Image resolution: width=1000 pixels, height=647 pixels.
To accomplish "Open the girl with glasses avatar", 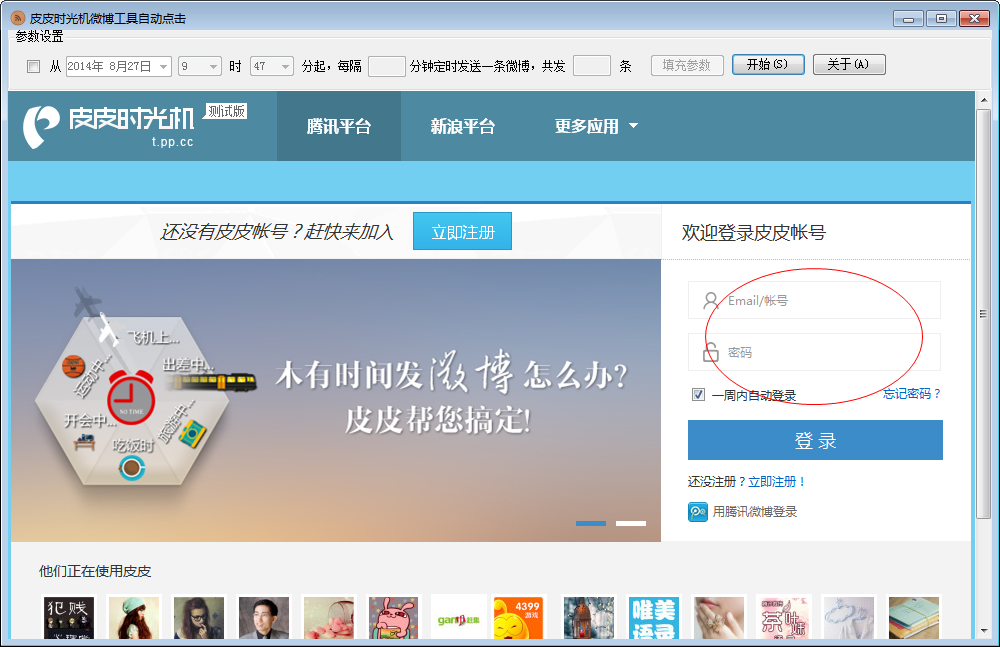I will (x=199, y=617).
